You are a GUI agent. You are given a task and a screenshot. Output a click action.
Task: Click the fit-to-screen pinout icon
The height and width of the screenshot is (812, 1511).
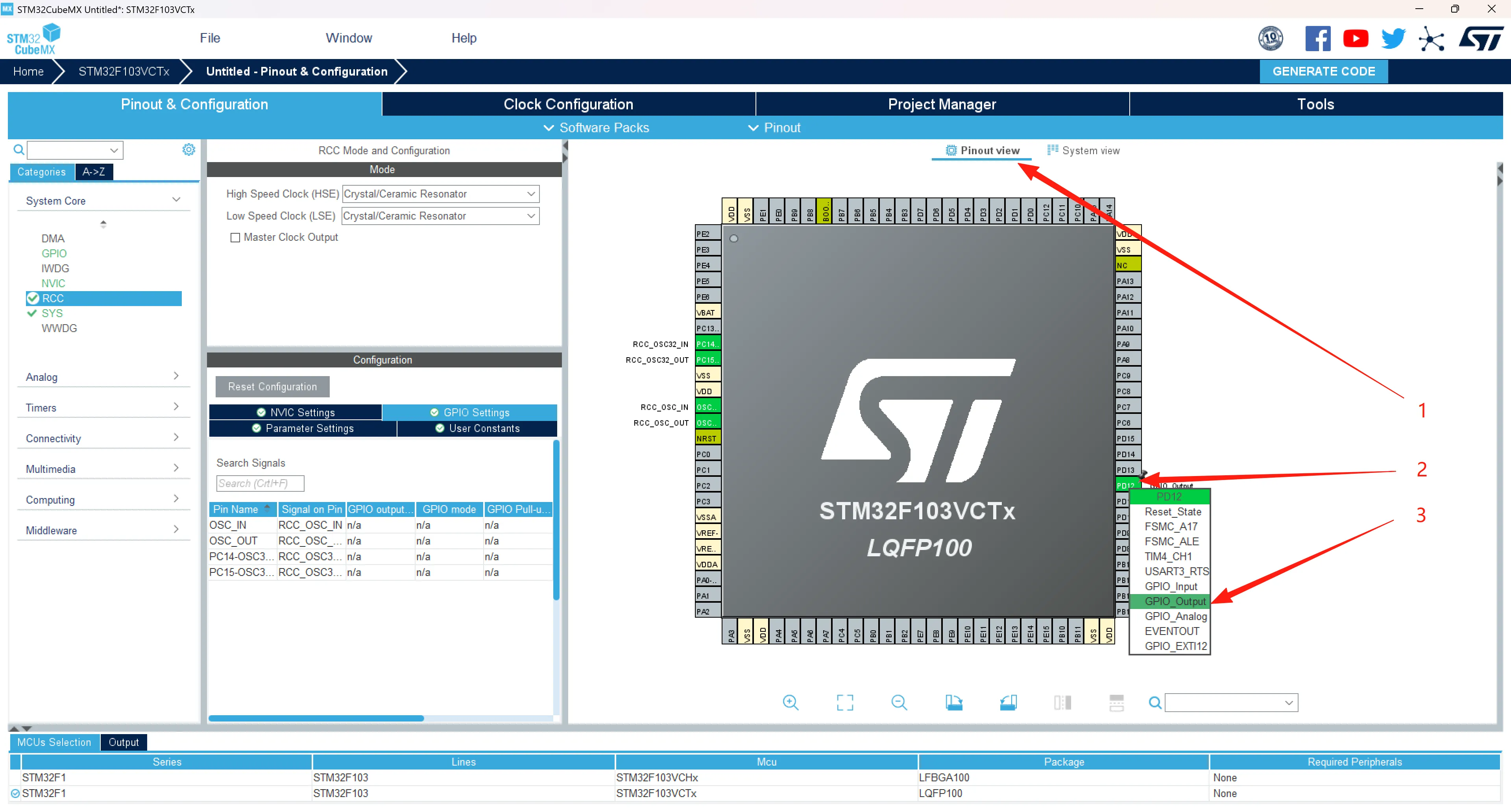tap(845, 702)
